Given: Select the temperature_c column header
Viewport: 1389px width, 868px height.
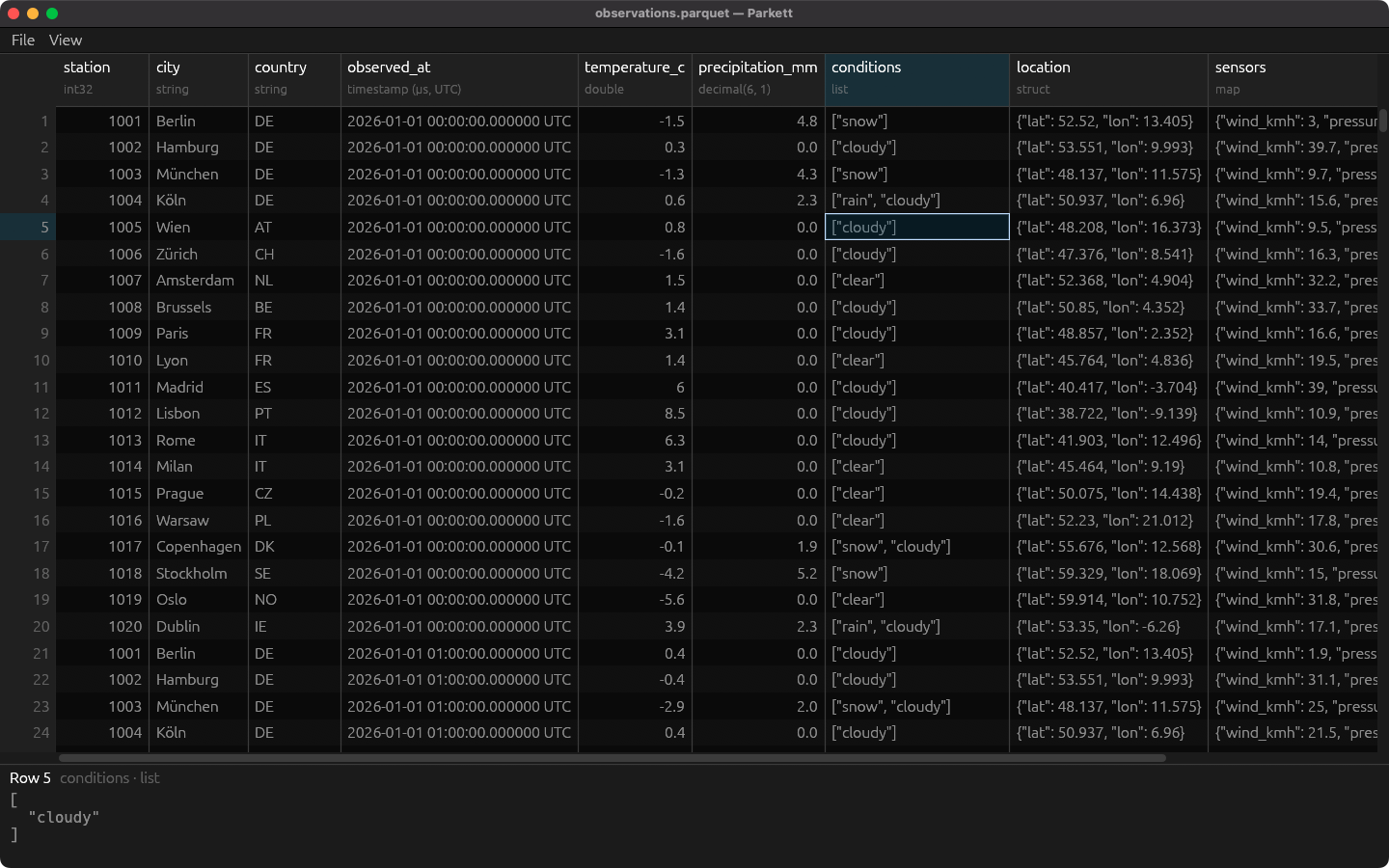Looking at the screenshot, I should click(x=635, y=79).
